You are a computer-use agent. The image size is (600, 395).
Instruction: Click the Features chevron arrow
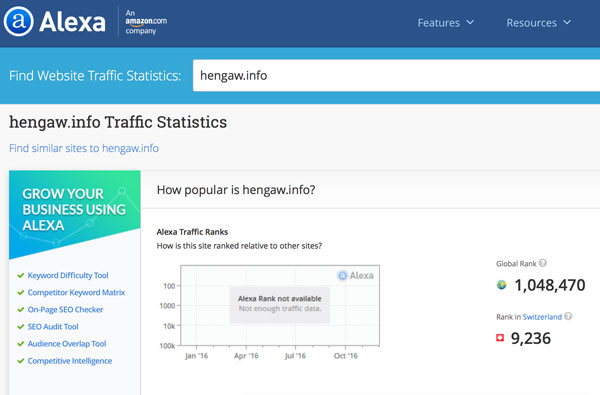click(470, 22)
